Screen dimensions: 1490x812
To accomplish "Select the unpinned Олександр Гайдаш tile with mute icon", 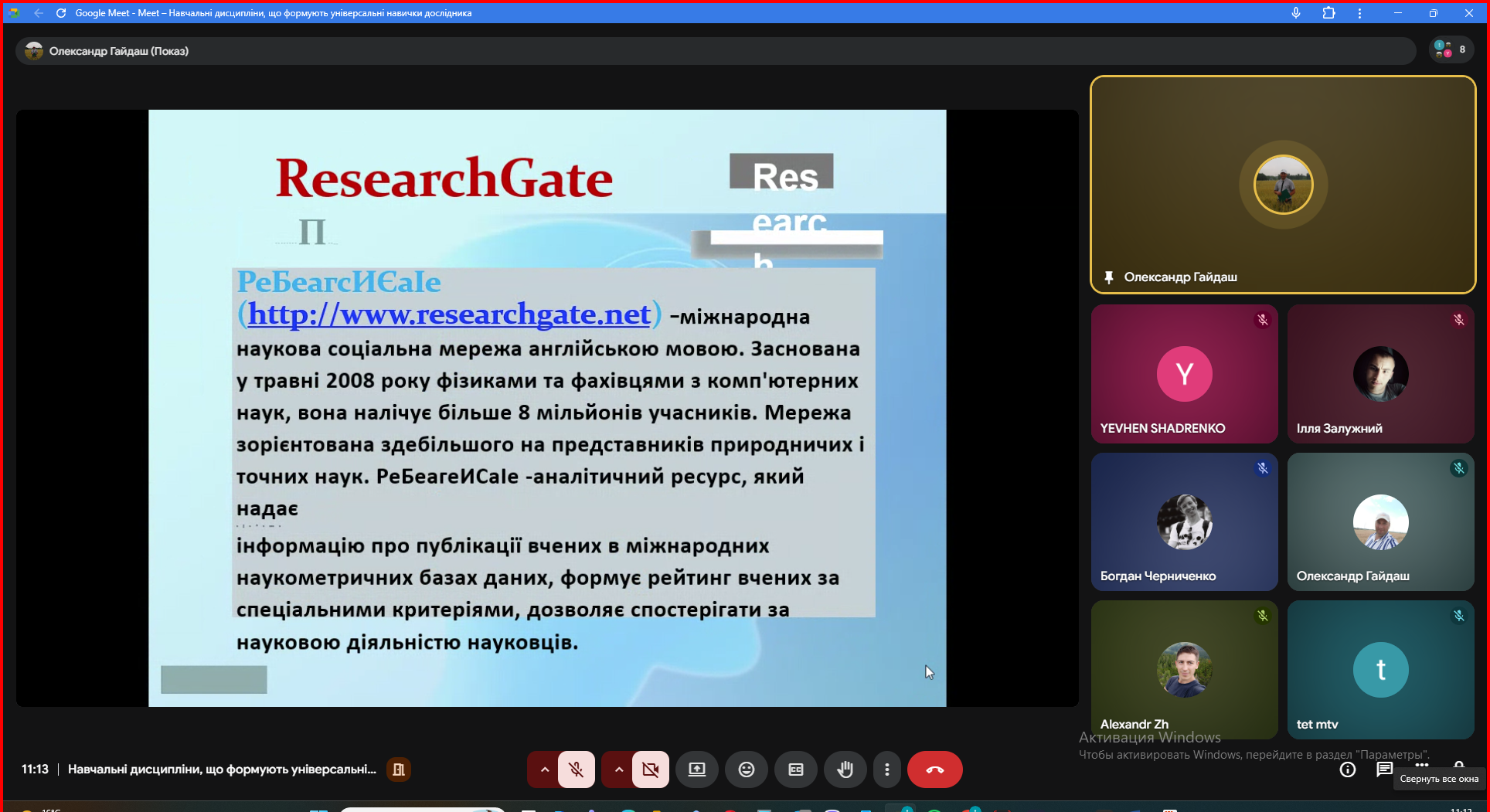I will [x=1380, y=522].
